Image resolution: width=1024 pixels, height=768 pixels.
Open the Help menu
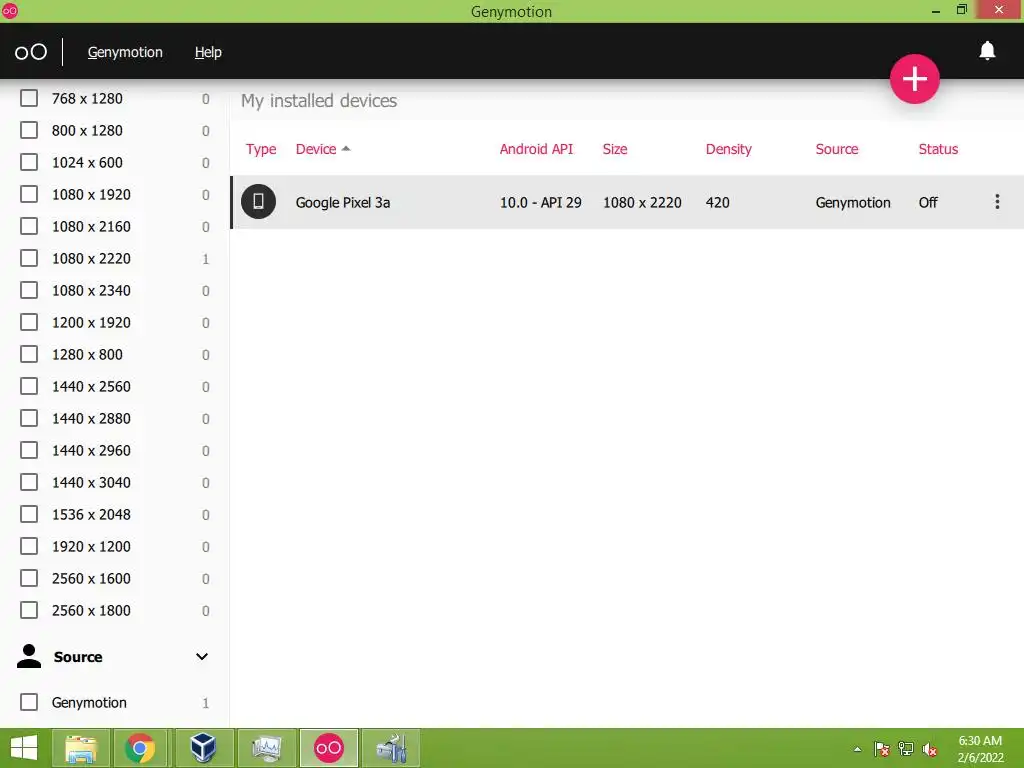pyautogui.click(x=208, y=52)
